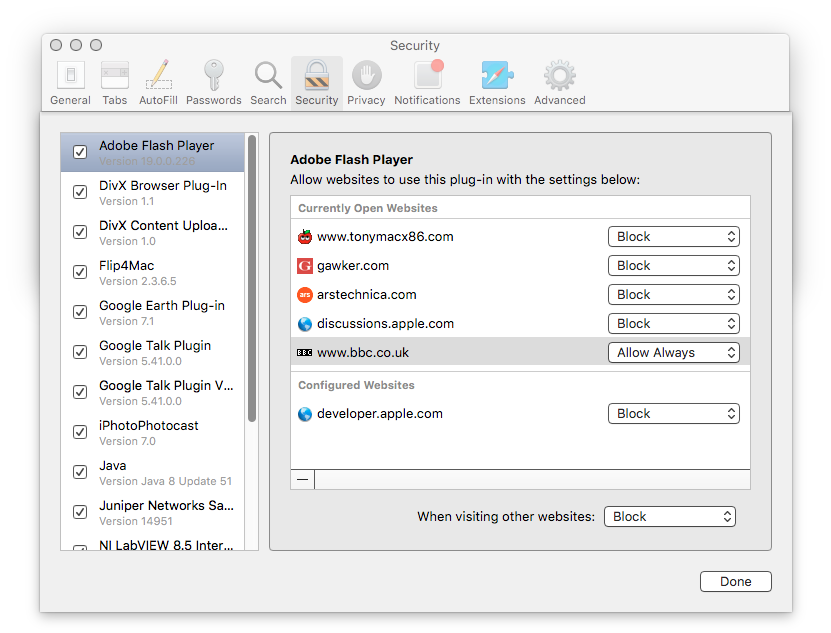Switch to the Privacy tab label
The image size is (831, 633).
(366, 100)
